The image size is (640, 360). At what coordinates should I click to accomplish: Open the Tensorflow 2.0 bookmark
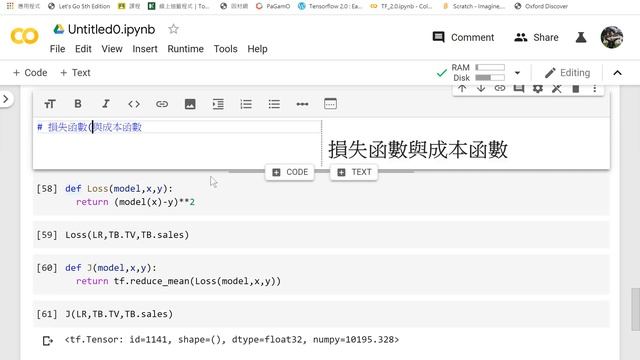(330, 6)
